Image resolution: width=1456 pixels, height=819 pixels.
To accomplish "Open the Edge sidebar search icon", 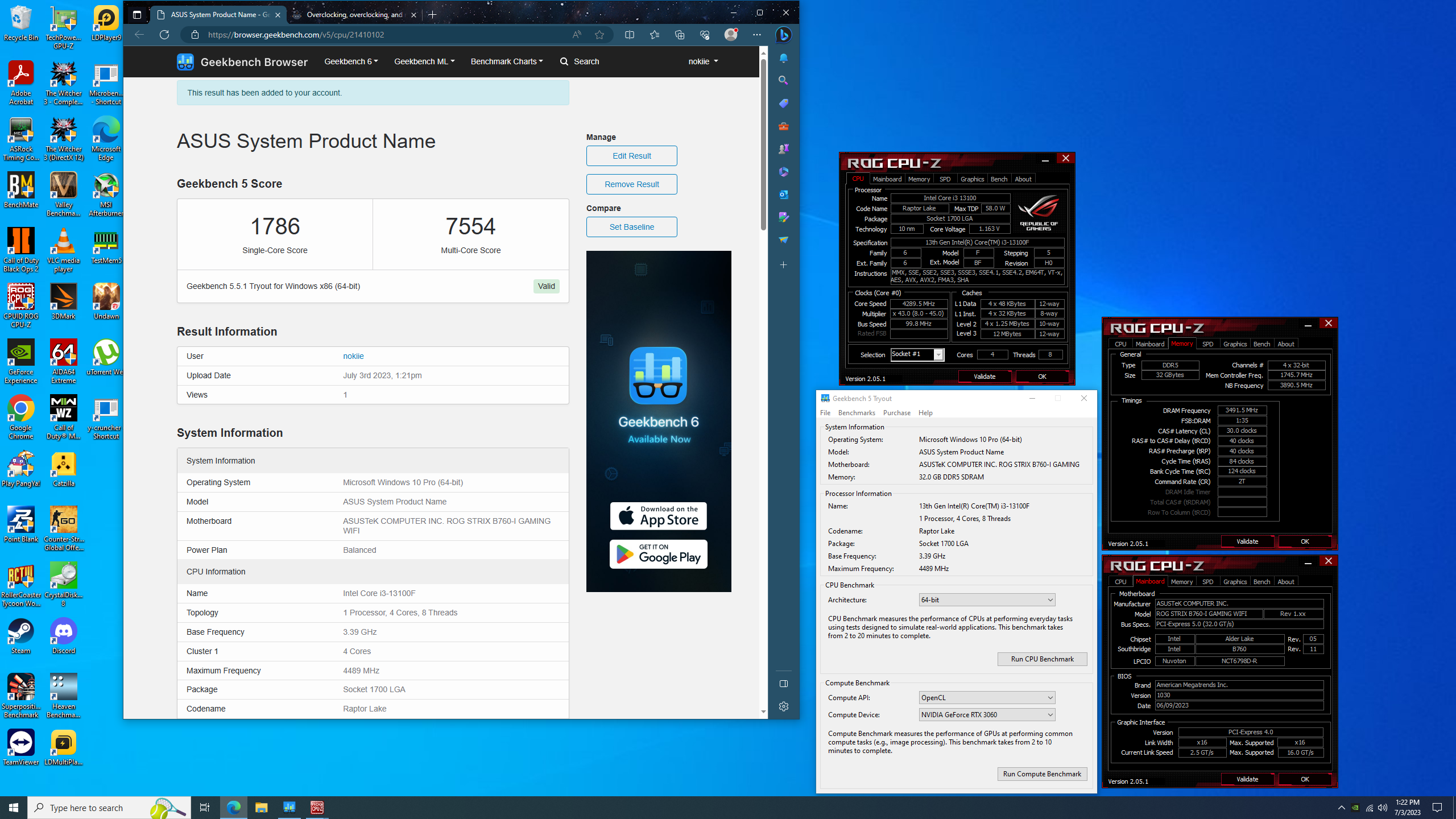I will (x=783, y=81).
